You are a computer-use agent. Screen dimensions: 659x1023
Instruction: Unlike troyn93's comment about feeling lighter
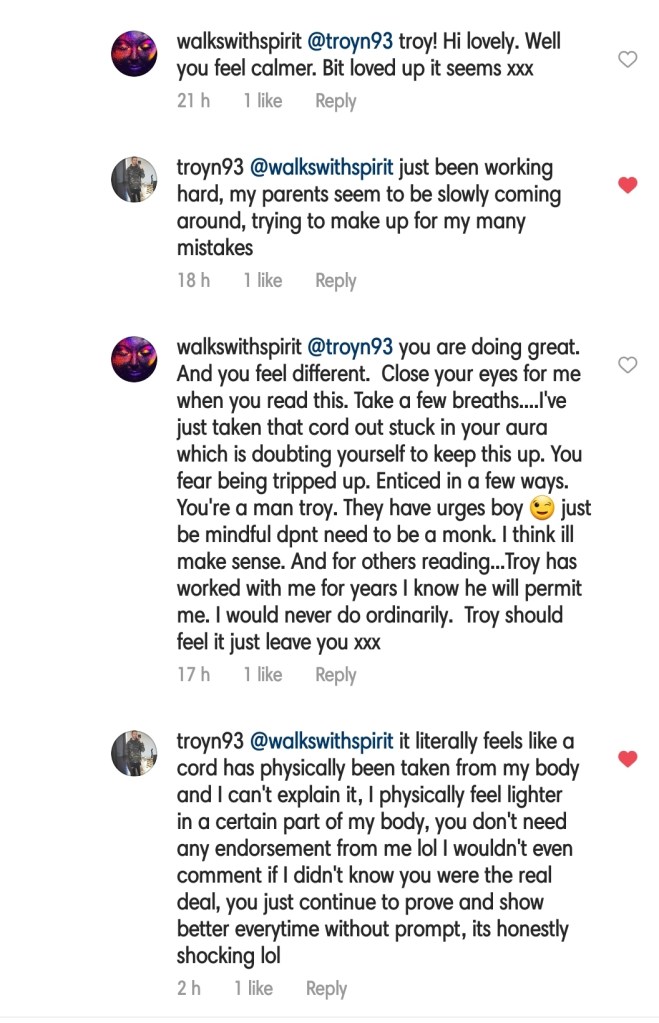click(x=628, y=760)
